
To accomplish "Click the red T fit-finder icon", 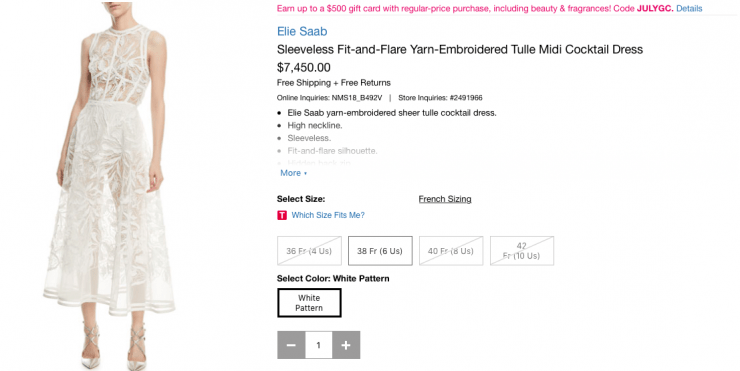I will tap(282, 215).
